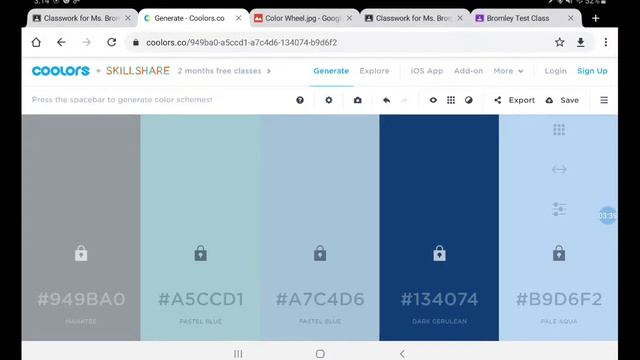This screenshot has height=360, width=640.
Task: Switch to the Generate tab
Action: click(331, 71)
